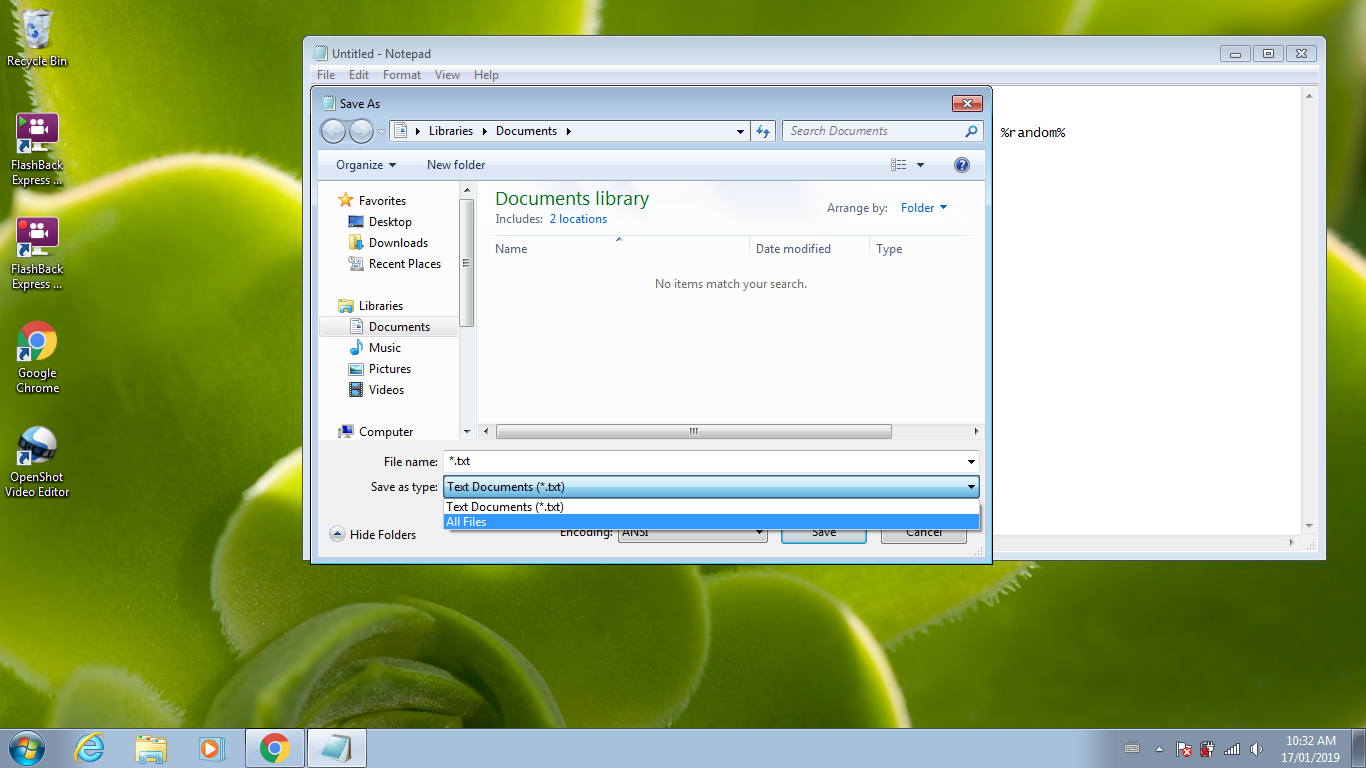Open the Encoding dropdown

coord(692,533)
